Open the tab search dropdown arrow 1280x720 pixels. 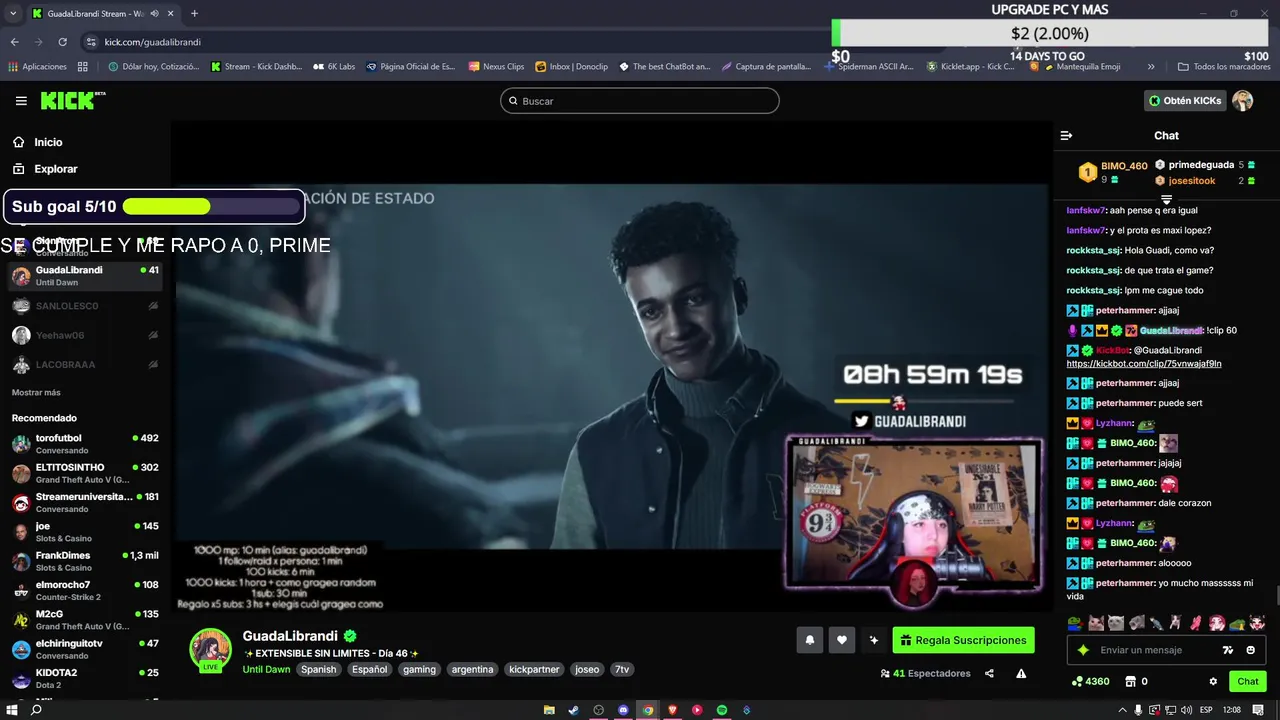[12, 14]
